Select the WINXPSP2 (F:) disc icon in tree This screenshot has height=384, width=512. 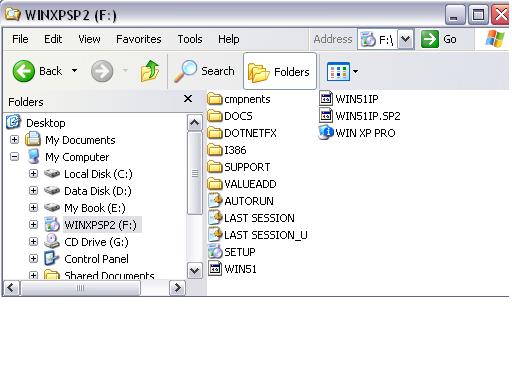pos(52,224)
